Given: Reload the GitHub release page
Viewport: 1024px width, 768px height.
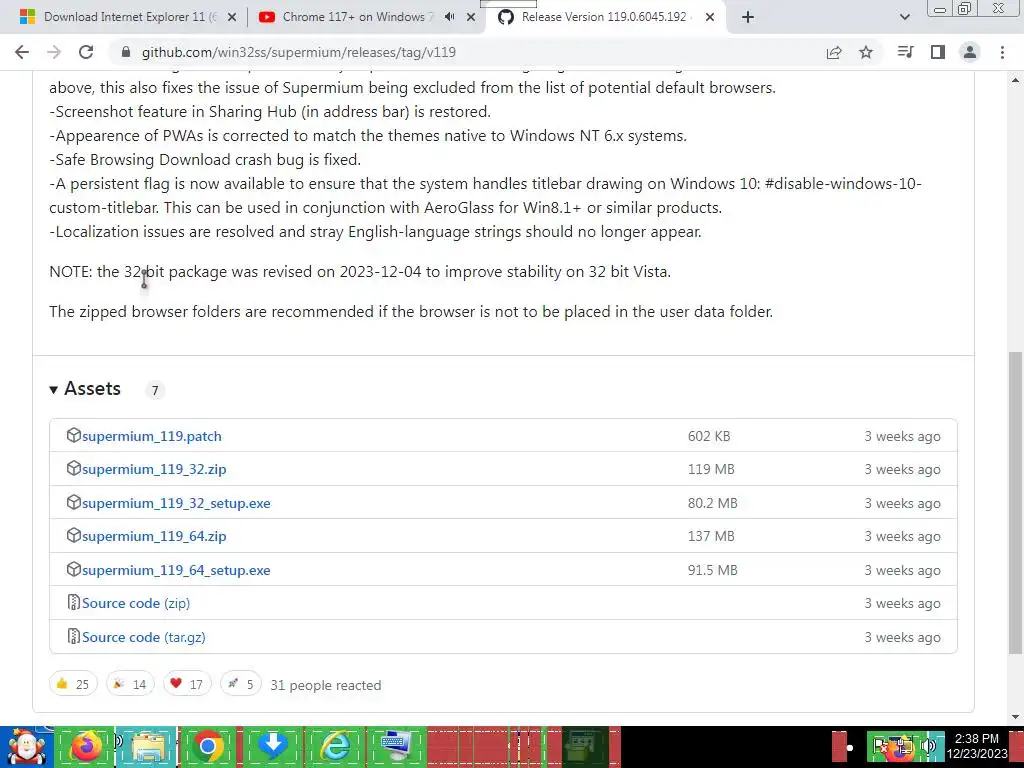Looking at the screenshot, I should click(86, 52).
